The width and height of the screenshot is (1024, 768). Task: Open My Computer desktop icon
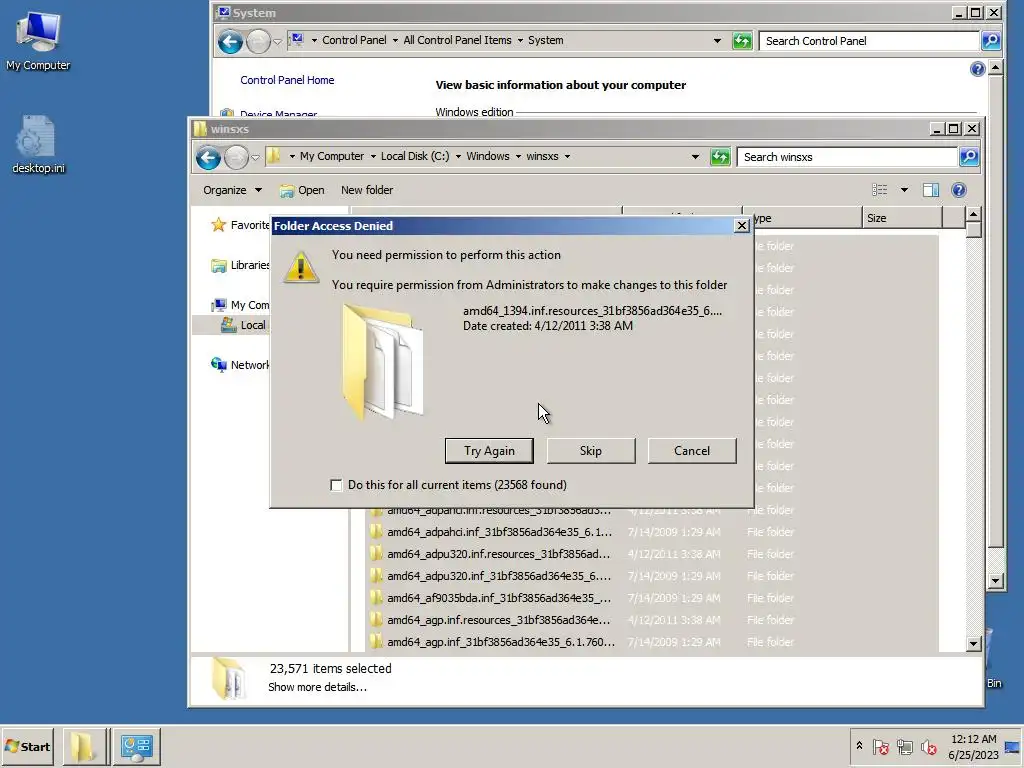(38, 40)
